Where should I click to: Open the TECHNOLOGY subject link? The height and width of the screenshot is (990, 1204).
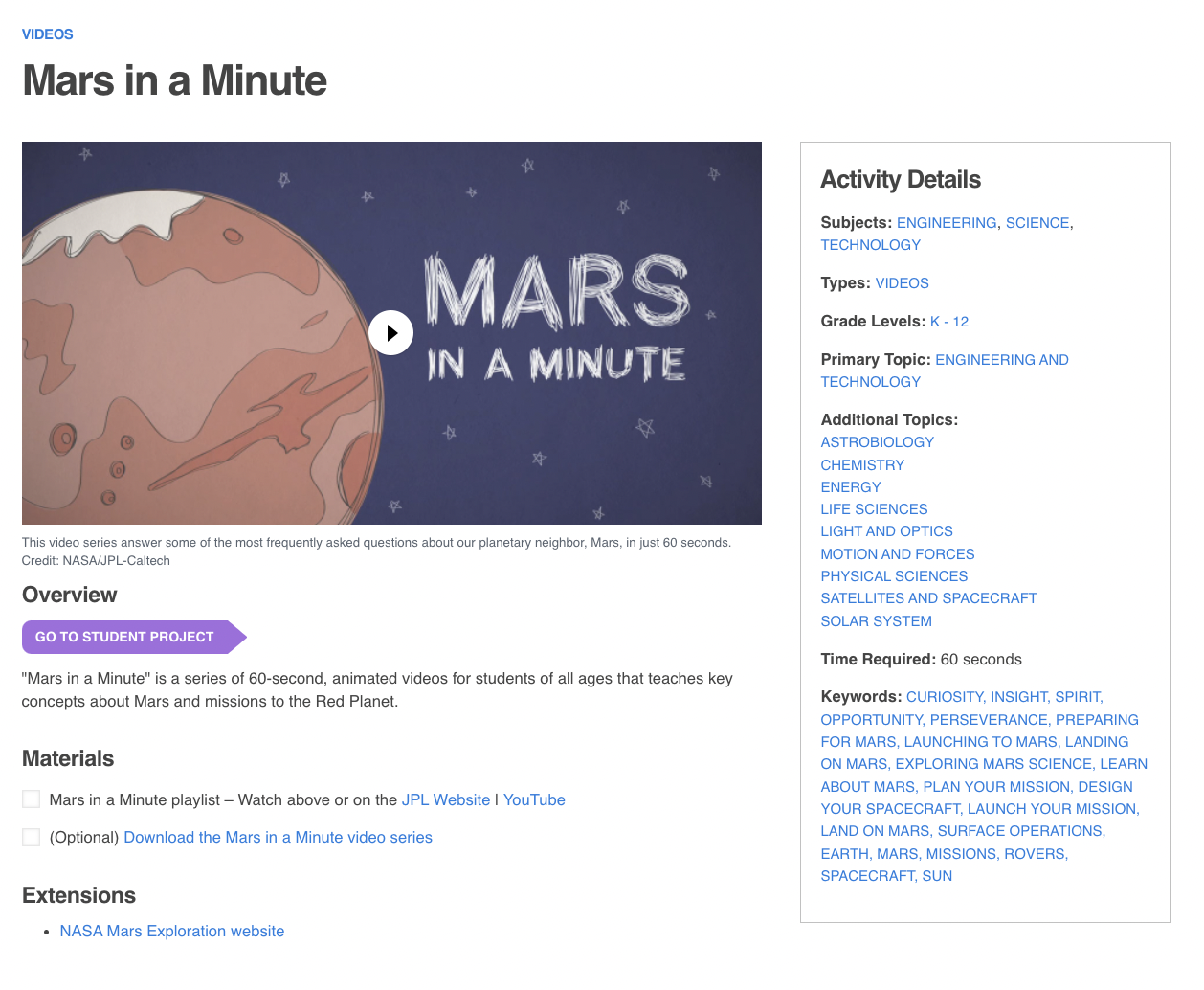[x=870, y=244]
